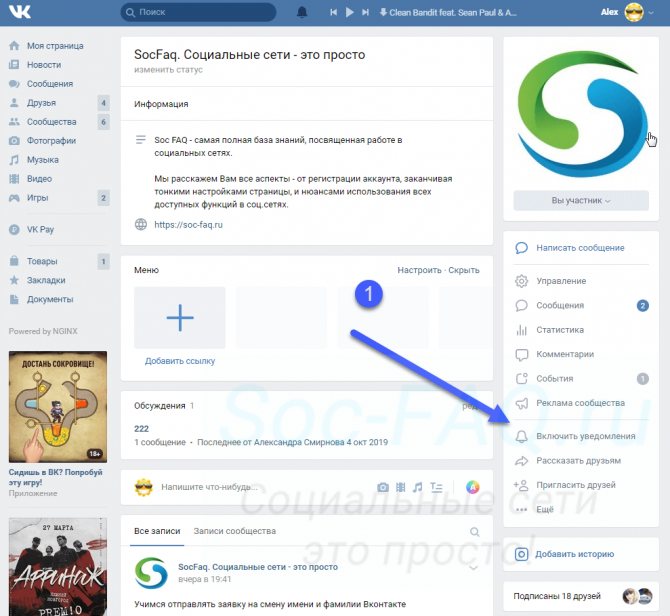Open Комментарии
This screenshot has width=670, height=616.
[x=565, y=354]
